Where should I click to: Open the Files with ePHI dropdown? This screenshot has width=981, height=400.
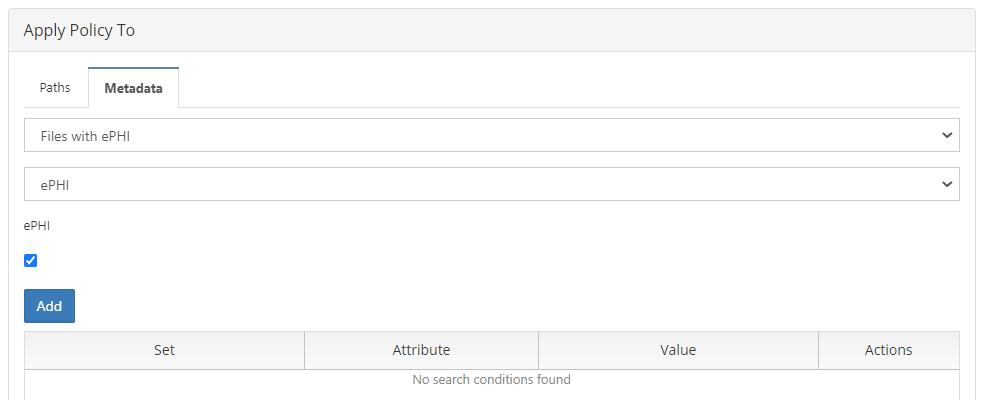[x=490, y=135]
